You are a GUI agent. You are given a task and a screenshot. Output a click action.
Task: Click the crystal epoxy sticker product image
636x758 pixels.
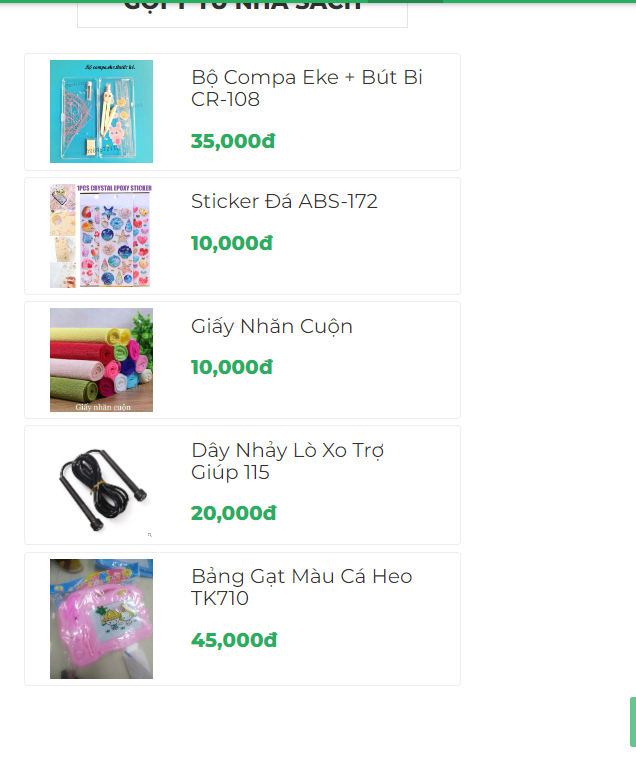point(101,236)
